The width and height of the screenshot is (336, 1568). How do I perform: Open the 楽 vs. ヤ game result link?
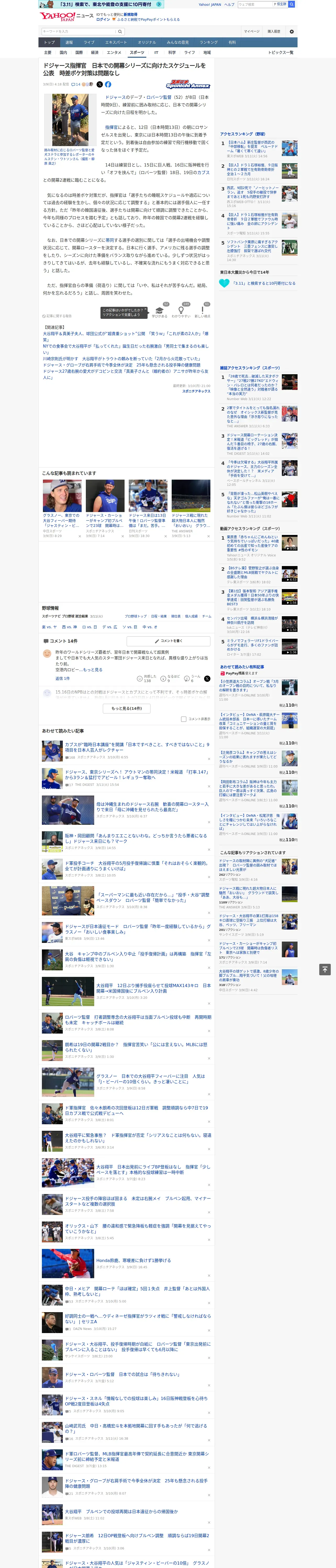49,626
